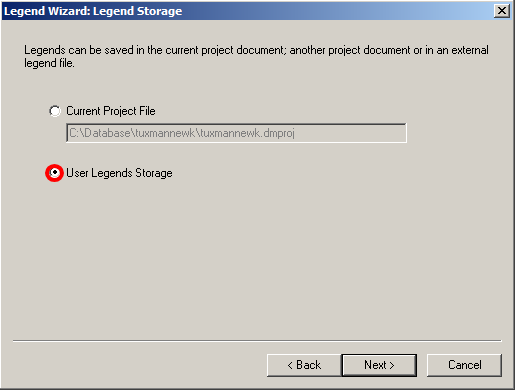
Task: Click the 'User Legends Storage' label text
Action: pos(119,173)
